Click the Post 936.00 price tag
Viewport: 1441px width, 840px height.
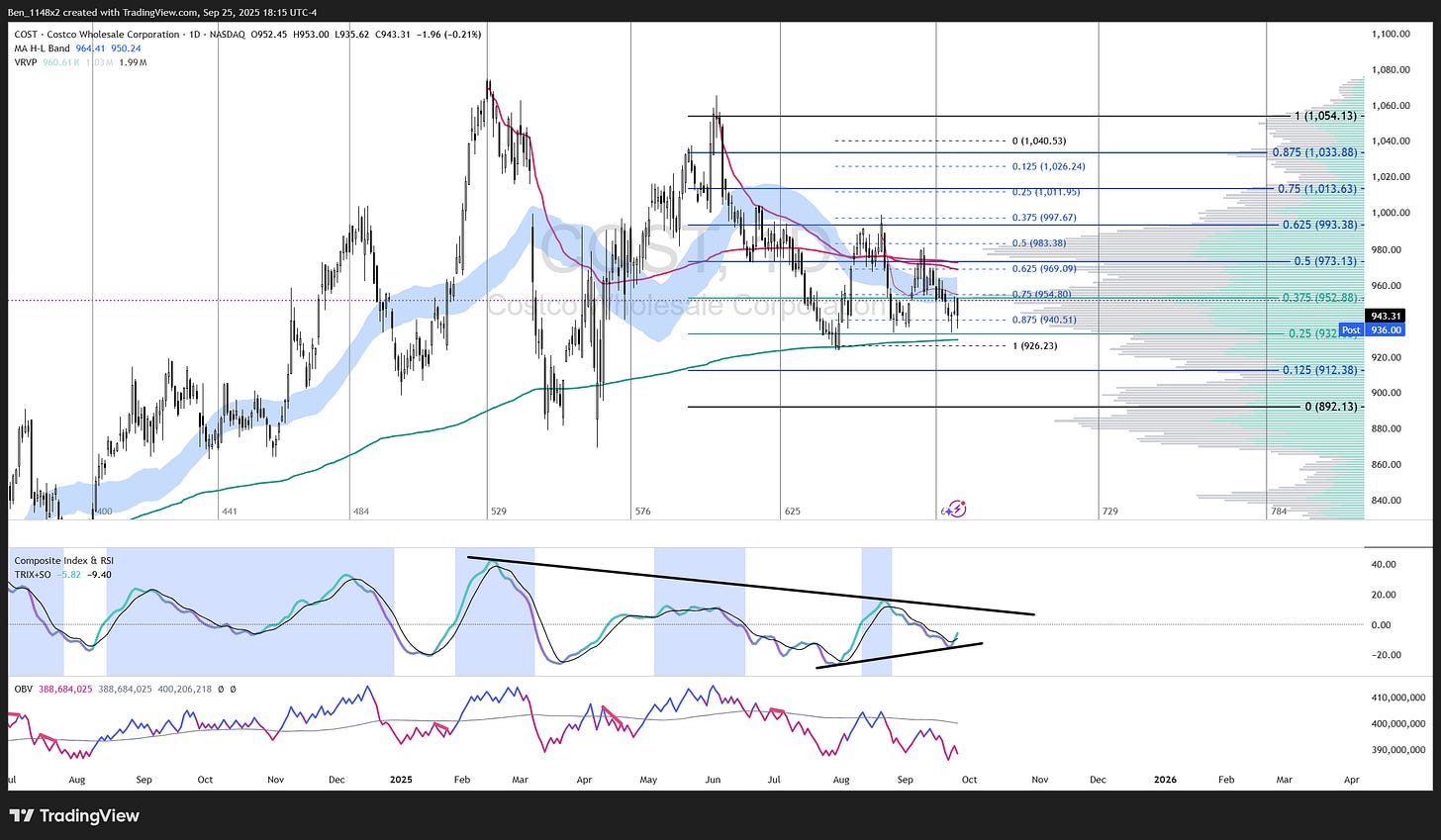click(1372, 329)
